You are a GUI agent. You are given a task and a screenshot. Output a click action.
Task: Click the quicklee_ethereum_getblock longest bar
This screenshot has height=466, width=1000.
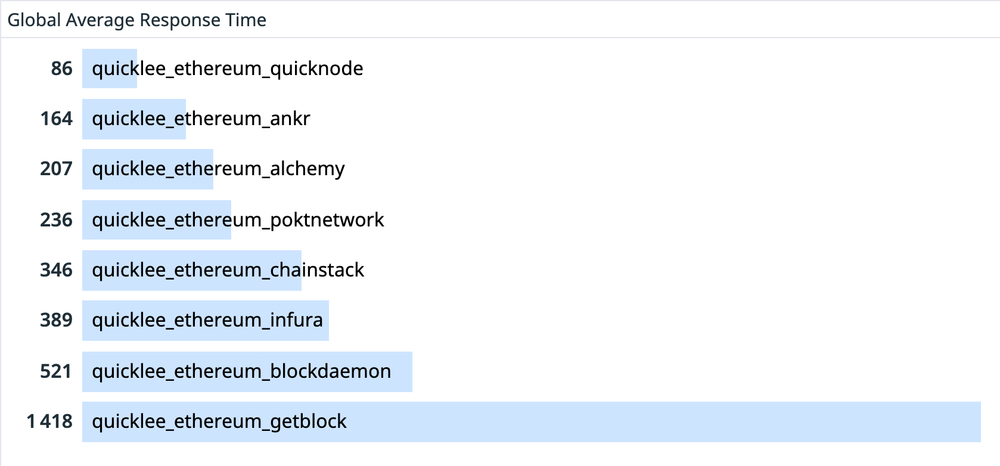[531, 421]
